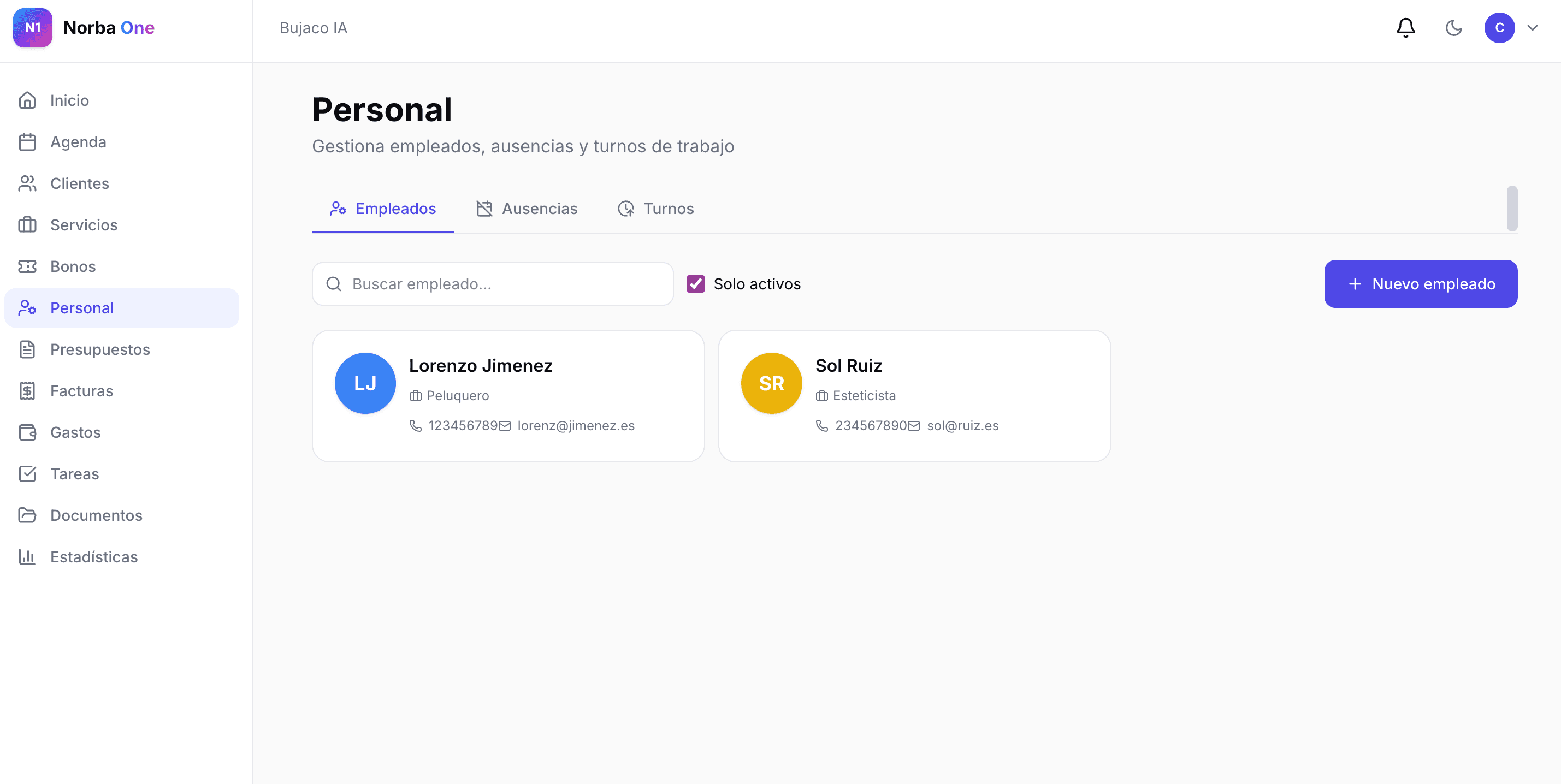Go to Gastos page
The height and width of the screenshot is (784, 1561).
click(x=122, y=432)
